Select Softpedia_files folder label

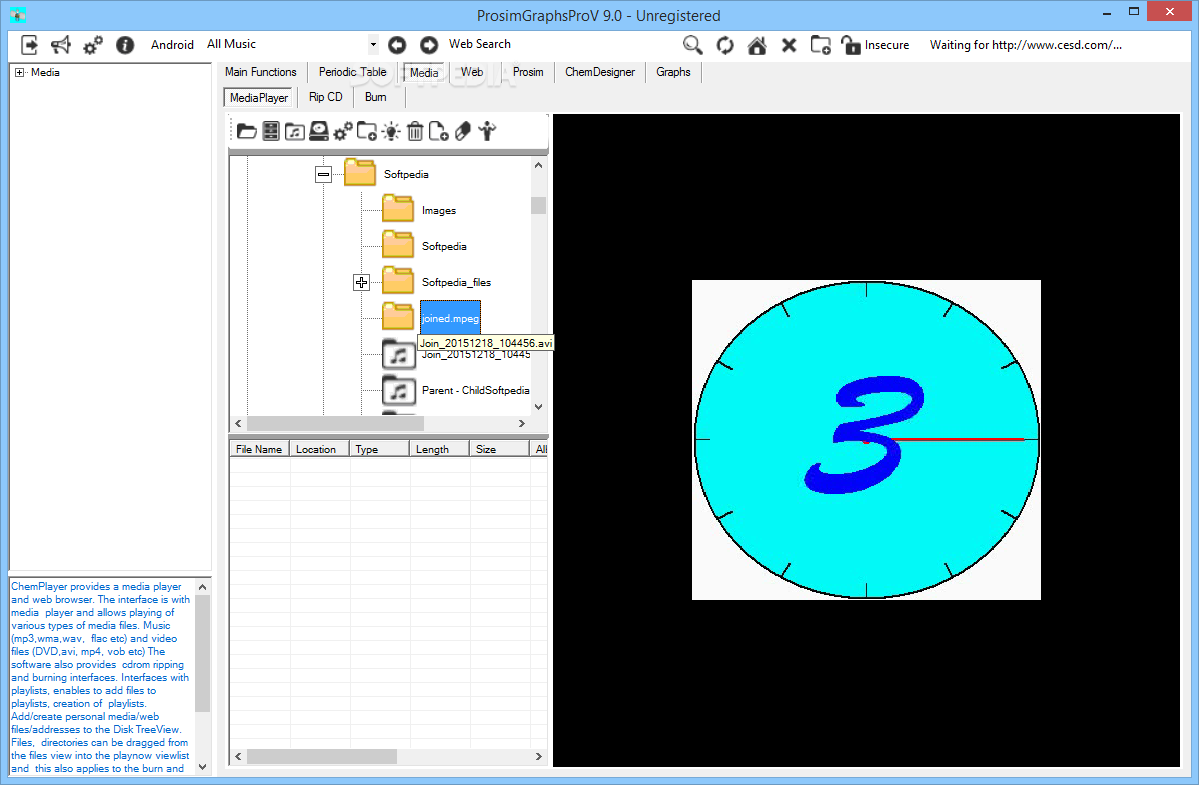457,282
